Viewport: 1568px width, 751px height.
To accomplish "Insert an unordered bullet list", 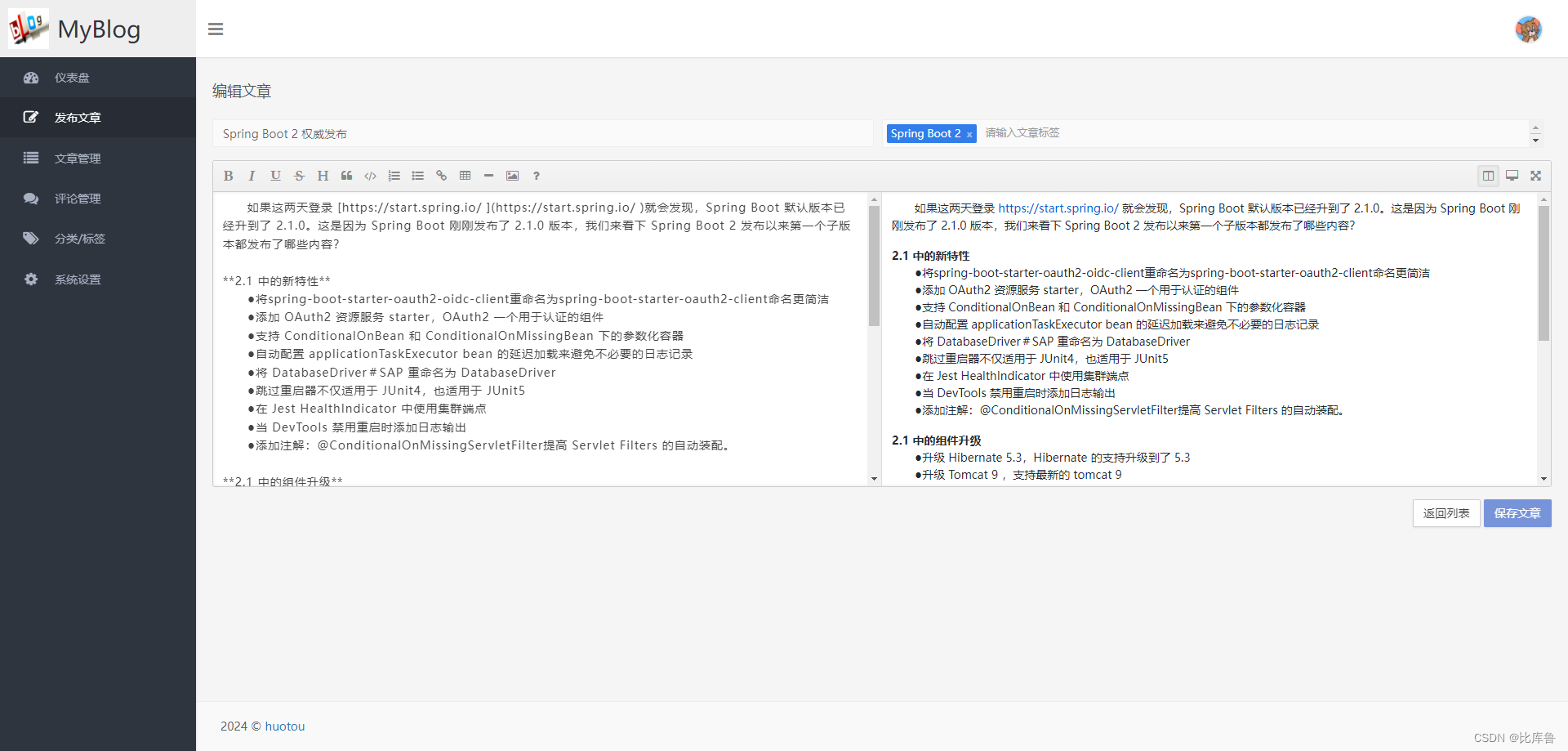I will 417,176.
